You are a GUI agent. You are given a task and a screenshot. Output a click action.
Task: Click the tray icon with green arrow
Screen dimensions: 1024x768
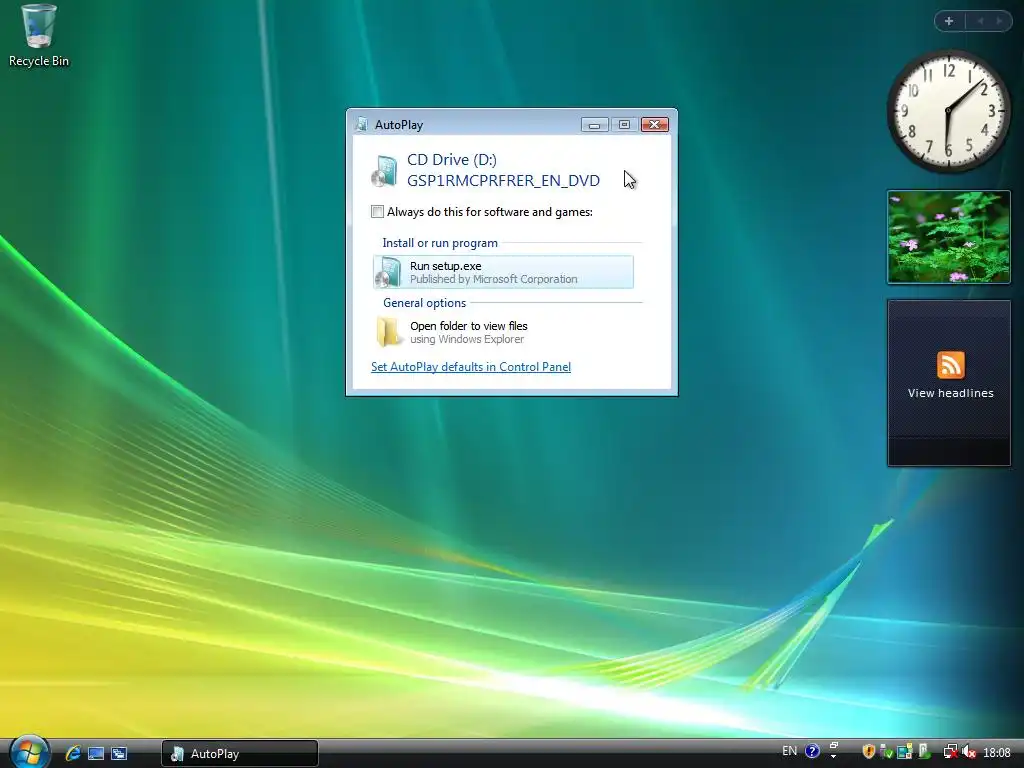tap(924, 752)
